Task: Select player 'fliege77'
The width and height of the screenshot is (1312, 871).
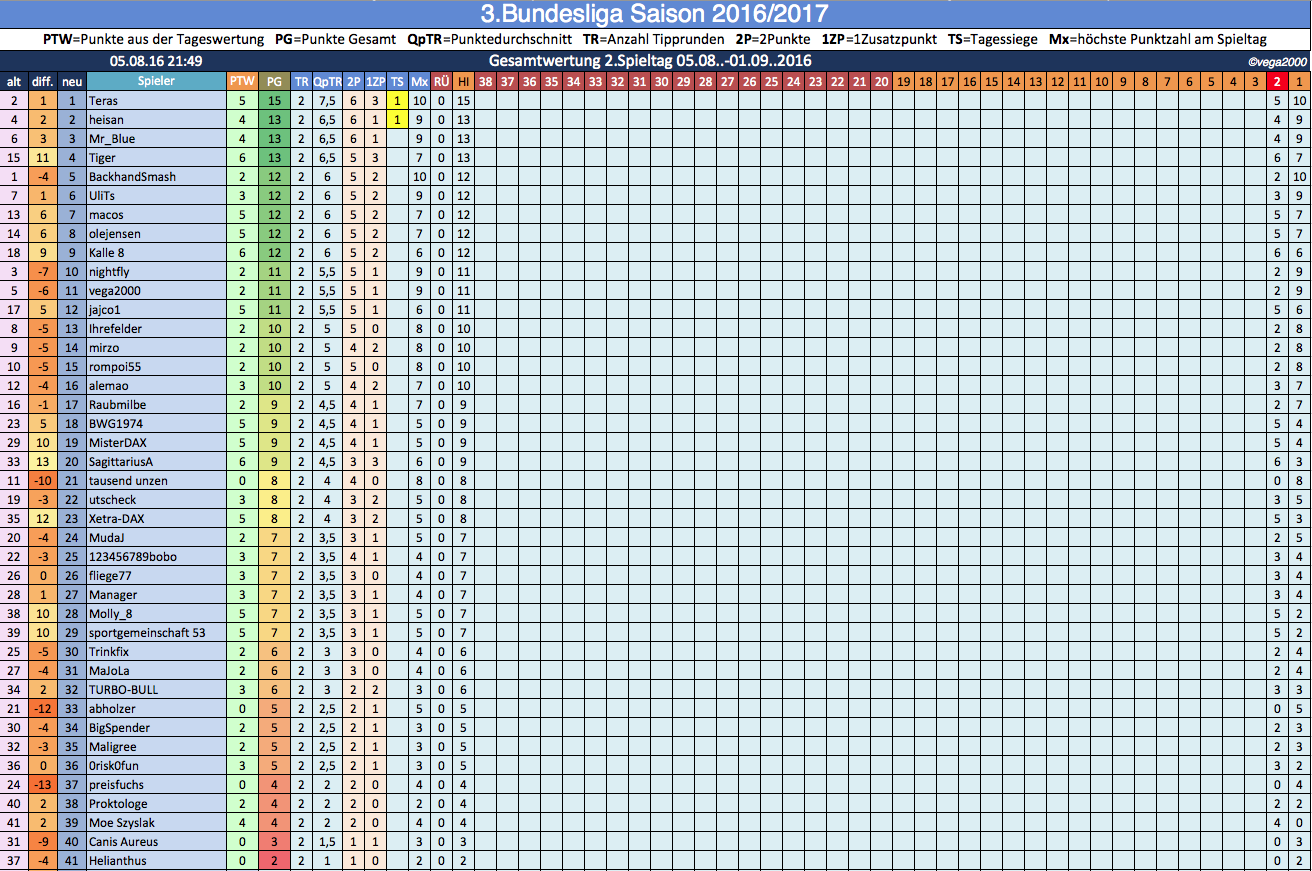Action: [155, 576]
